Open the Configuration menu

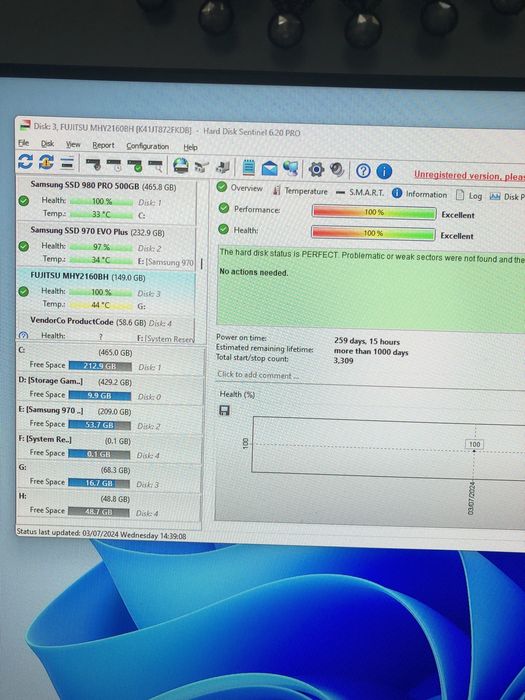pyautogui.click(x=147, y=146)
